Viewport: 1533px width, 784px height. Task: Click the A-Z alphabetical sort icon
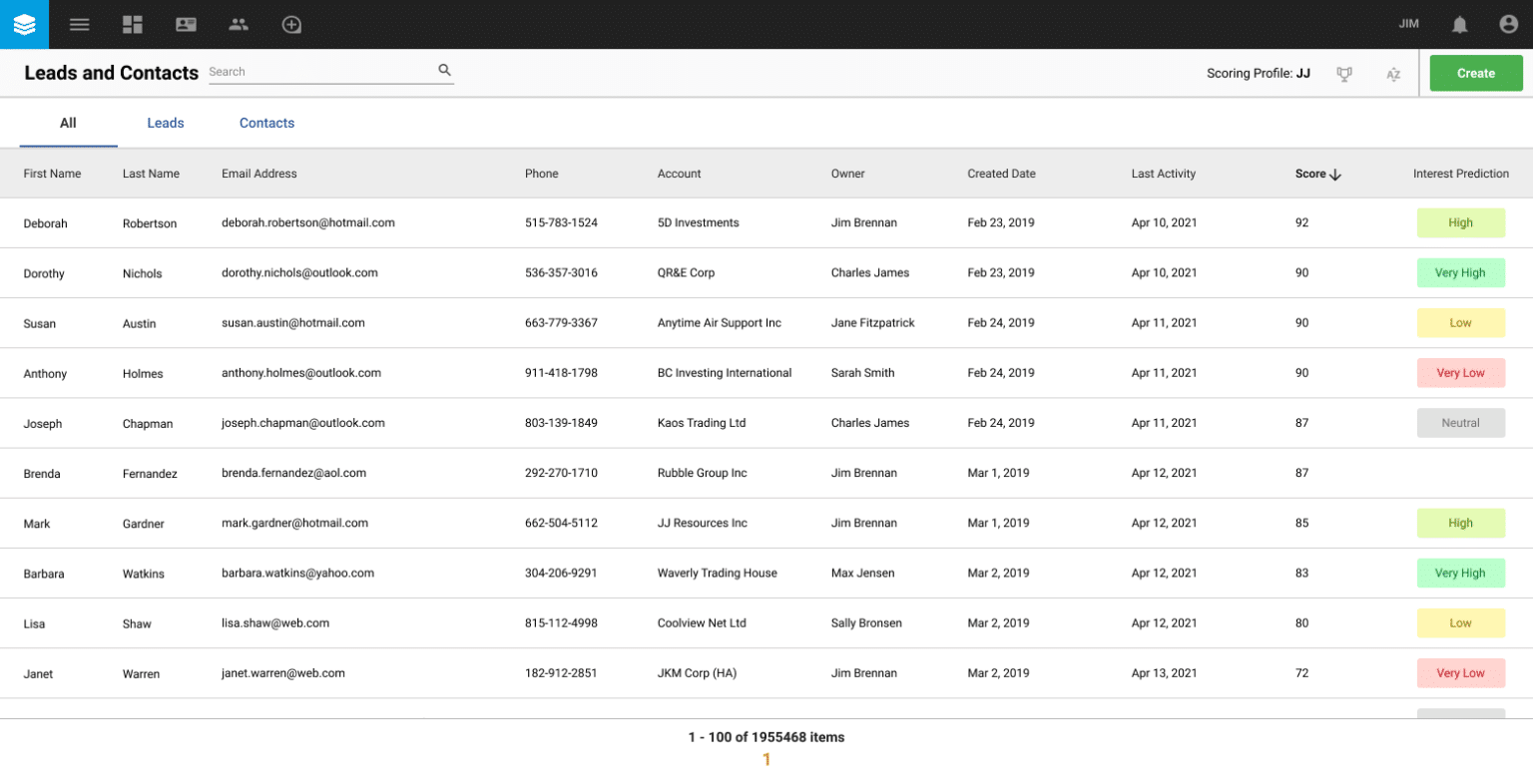(1393, 74)
